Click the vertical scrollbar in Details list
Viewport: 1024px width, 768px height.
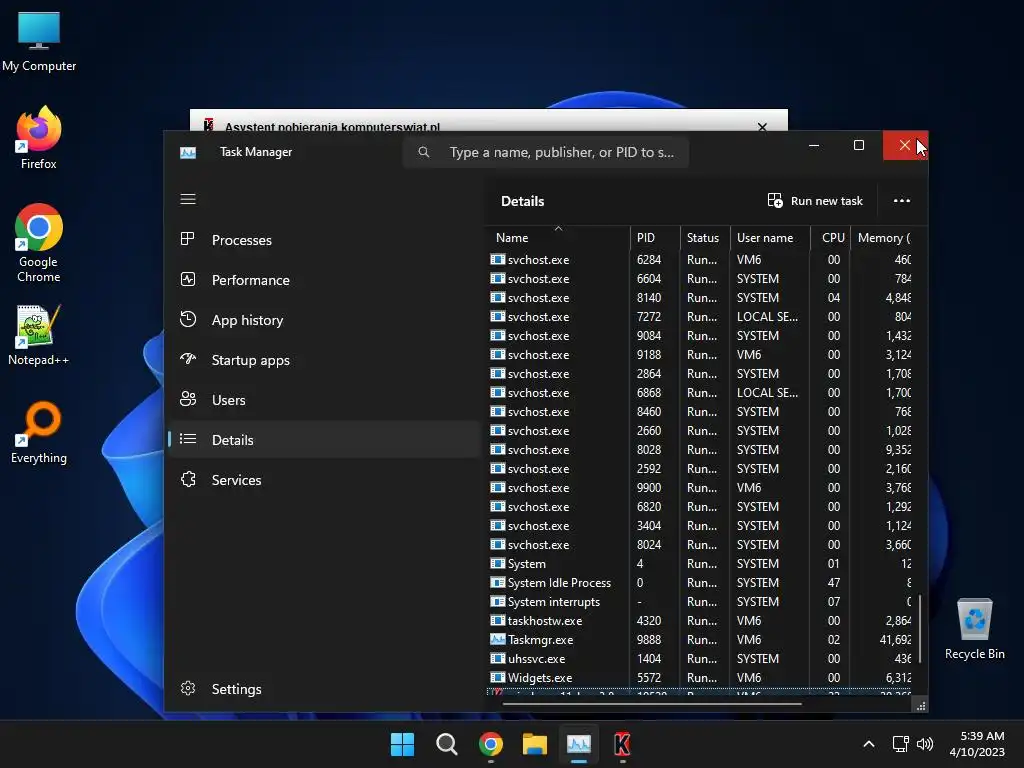tap(920, 628)
